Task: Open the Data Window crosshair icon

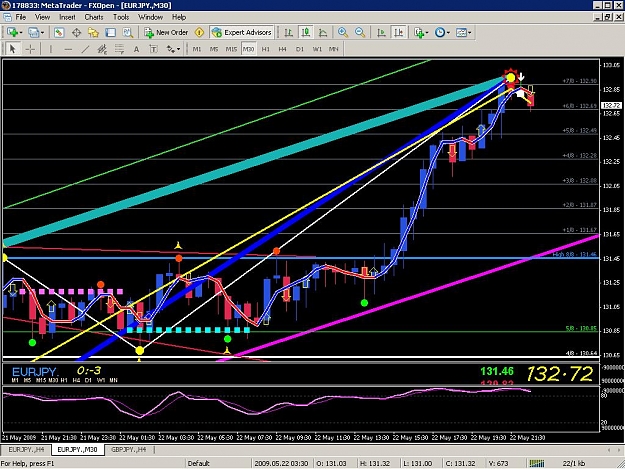Action: coord(76,33)
